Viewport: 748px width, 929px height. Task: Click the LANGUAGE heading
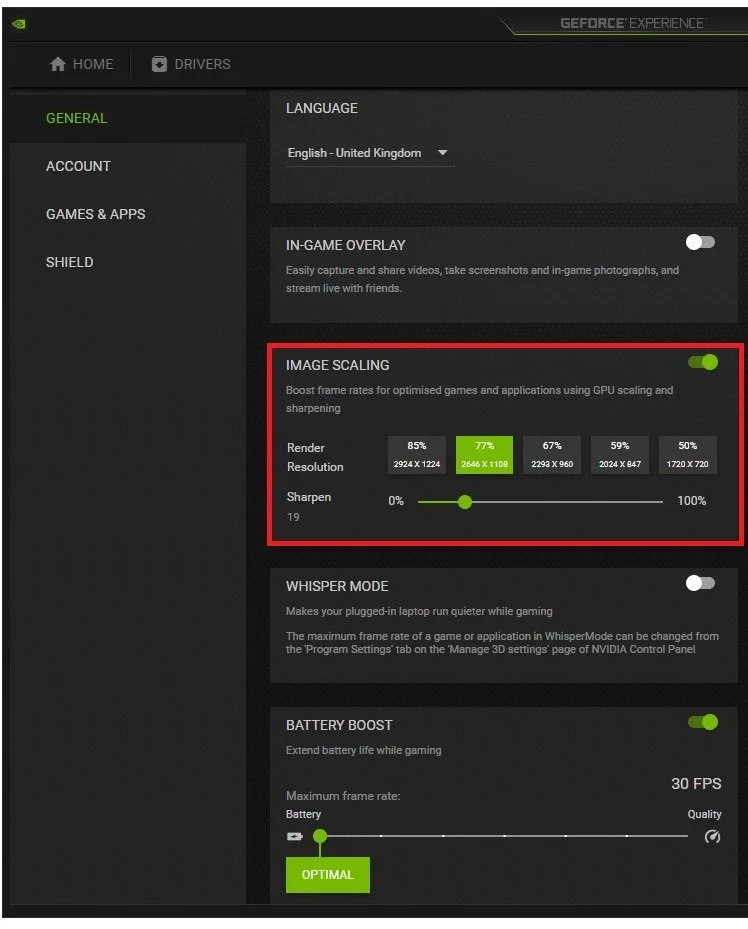tap(322, 108)
